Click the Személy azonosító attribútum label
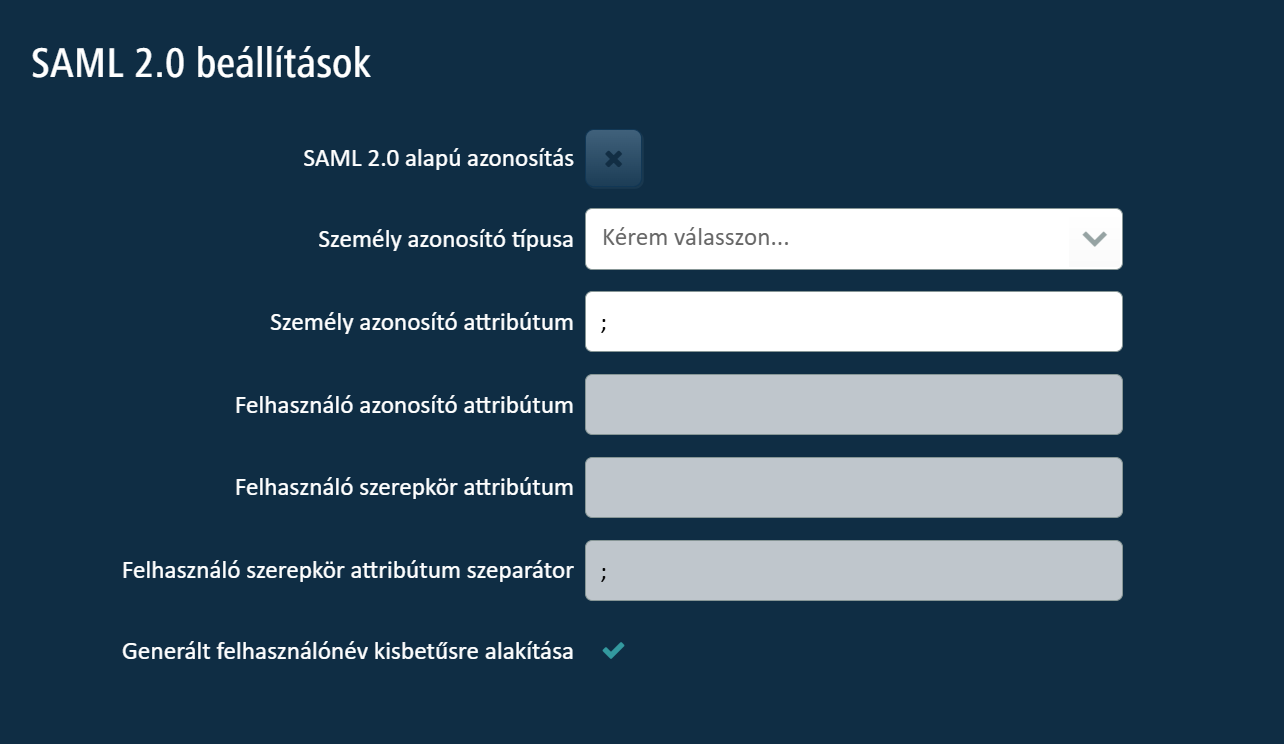The height and width of the screenshot is (744, 1284). pyautogui.click(x=422, y=323)
